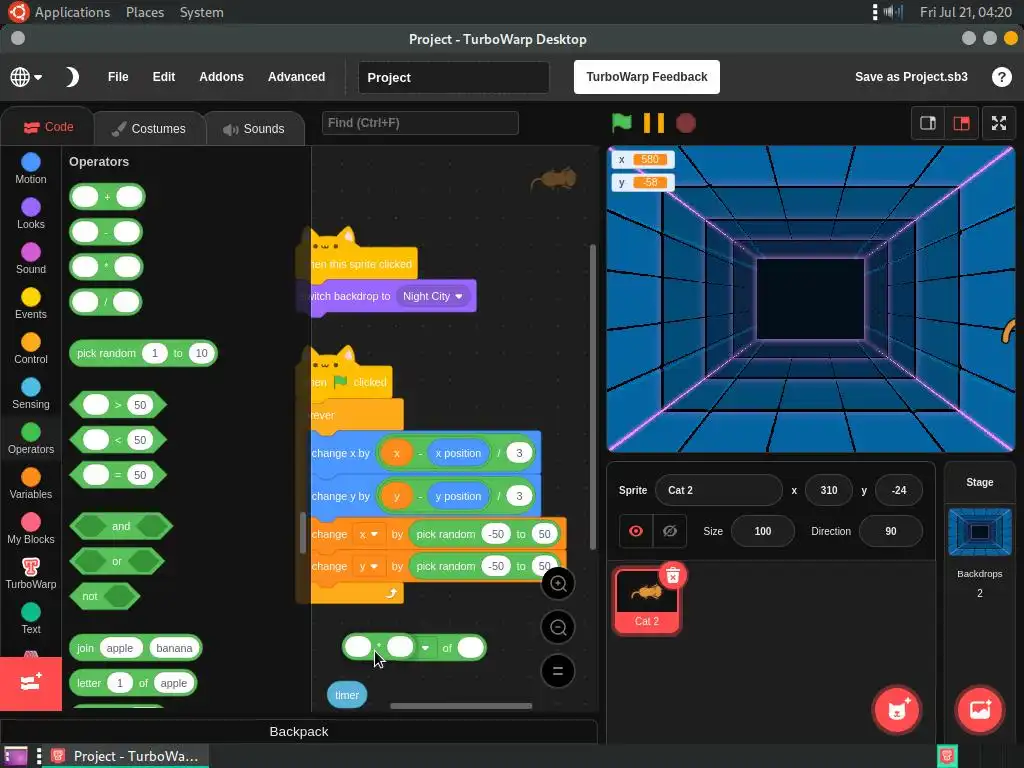The width and height of the screenshot is (1024, 768).
Task: Select the My Blocks category
Action: [x=31, y=529]
